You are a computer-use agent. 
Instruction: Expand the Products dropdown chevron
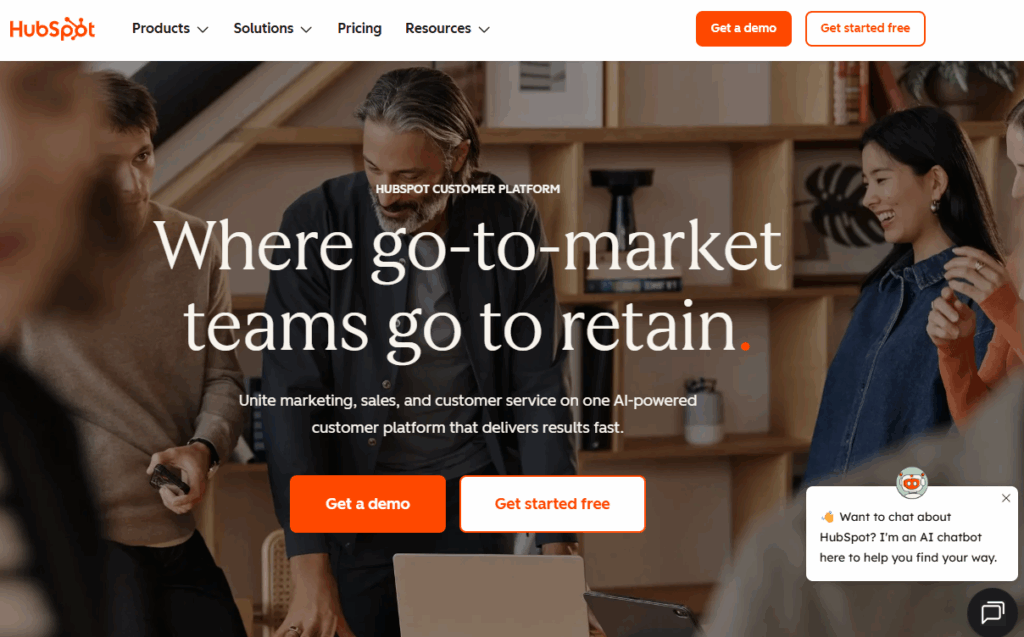pyautogui.click(x=203, y=29)
